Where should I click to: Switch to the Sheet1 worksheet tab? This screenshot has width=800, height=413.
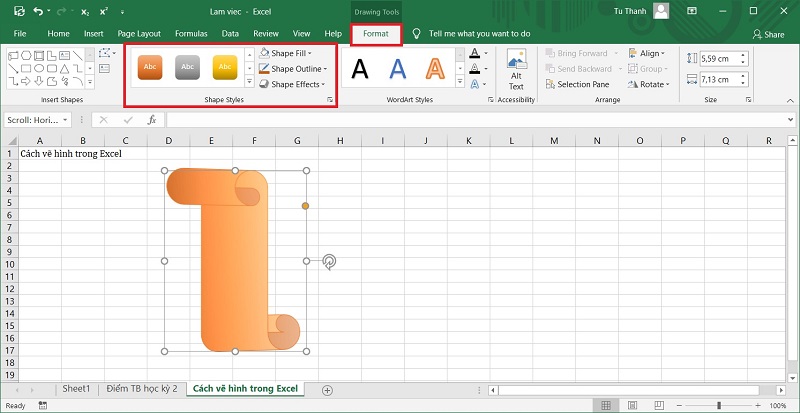tap(76, 388)
